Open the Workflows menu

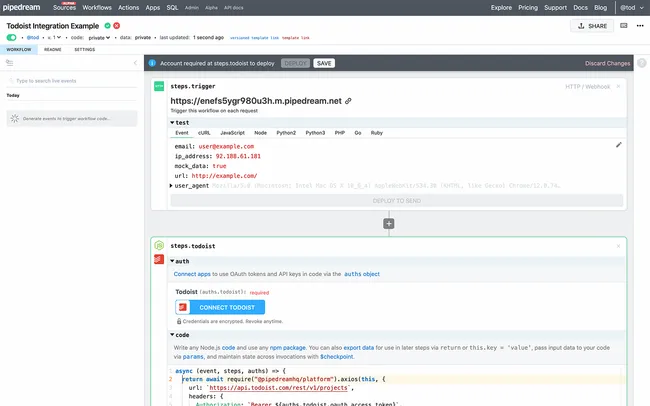tap(97, 7)
